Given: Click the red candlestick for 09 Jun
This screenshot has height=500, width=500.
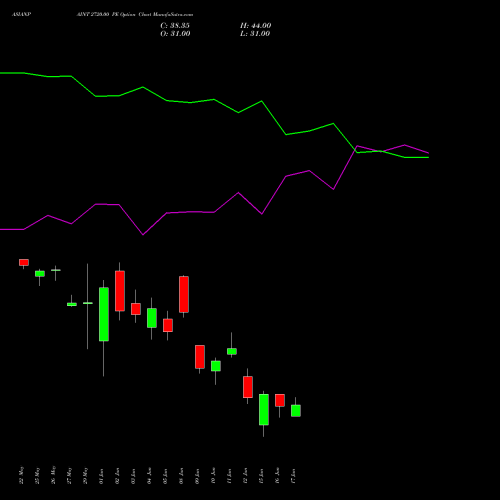Looking at the screenshot, I should [200, 357].
